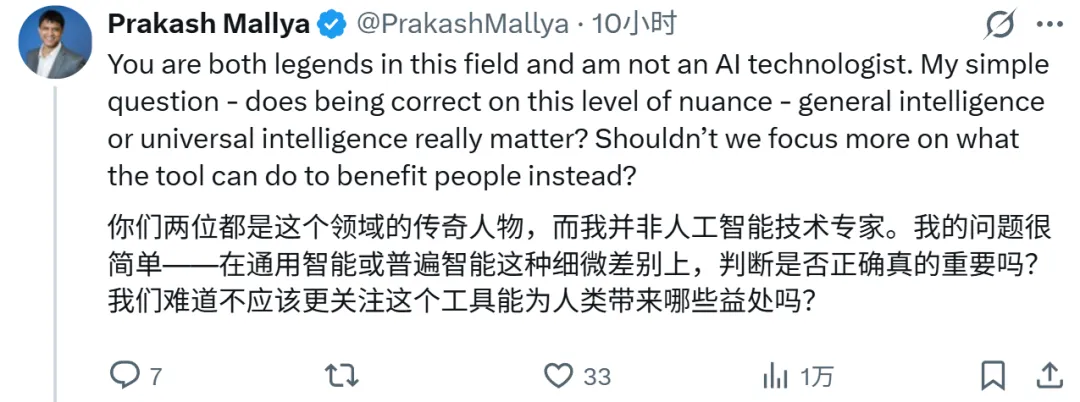Click the 1万 view count

pyautogui.click(x=817, y=377)
